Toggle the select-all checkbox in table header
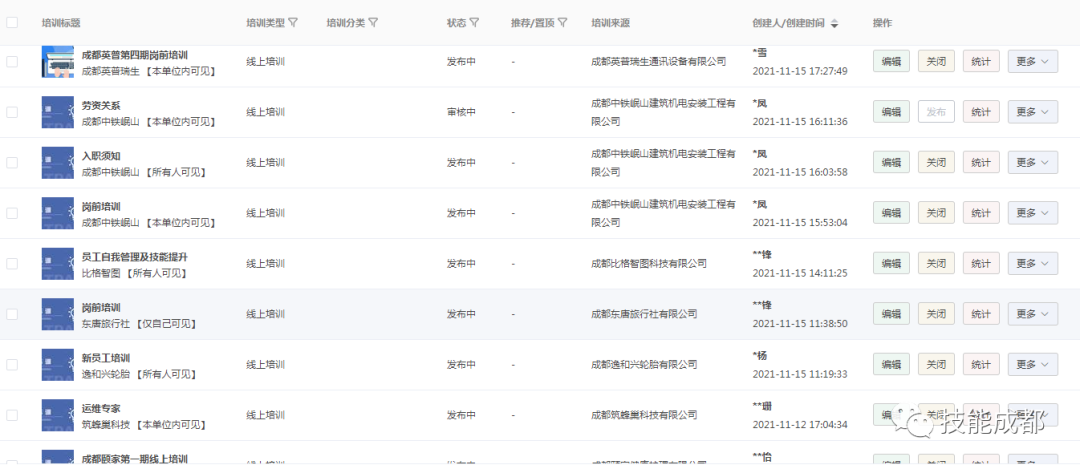Viewport: 1080px width, 469px height. (x=12, y=22)
